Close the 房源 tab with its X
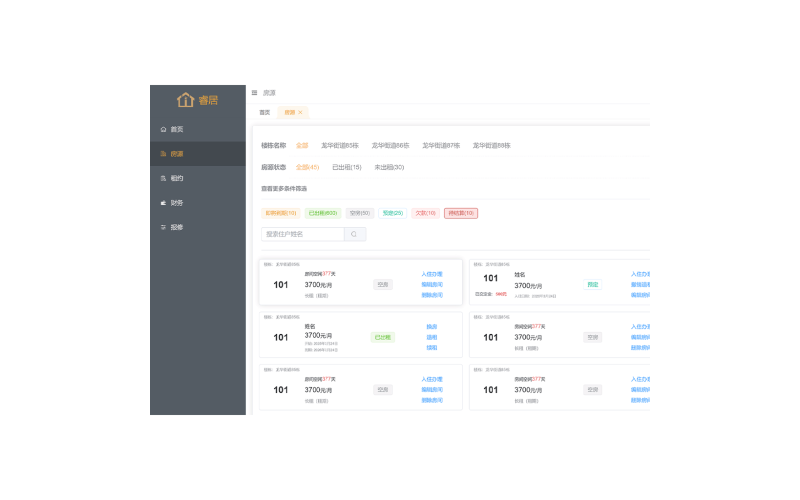The width and height of the screenshot is (800, 500). pos(300,112)
